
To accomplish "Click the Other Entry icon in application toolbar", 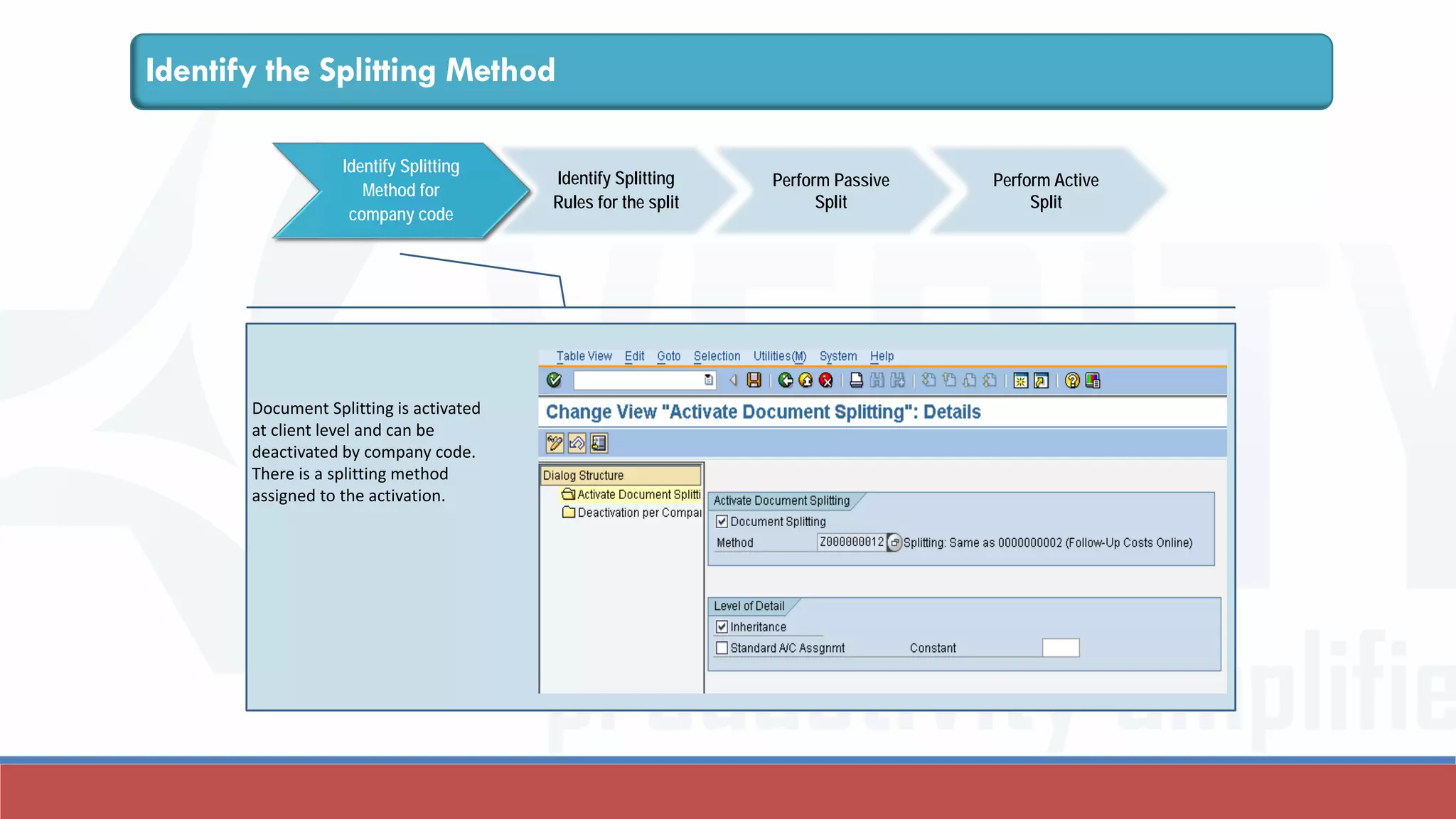I will click(x=599, y=444).
